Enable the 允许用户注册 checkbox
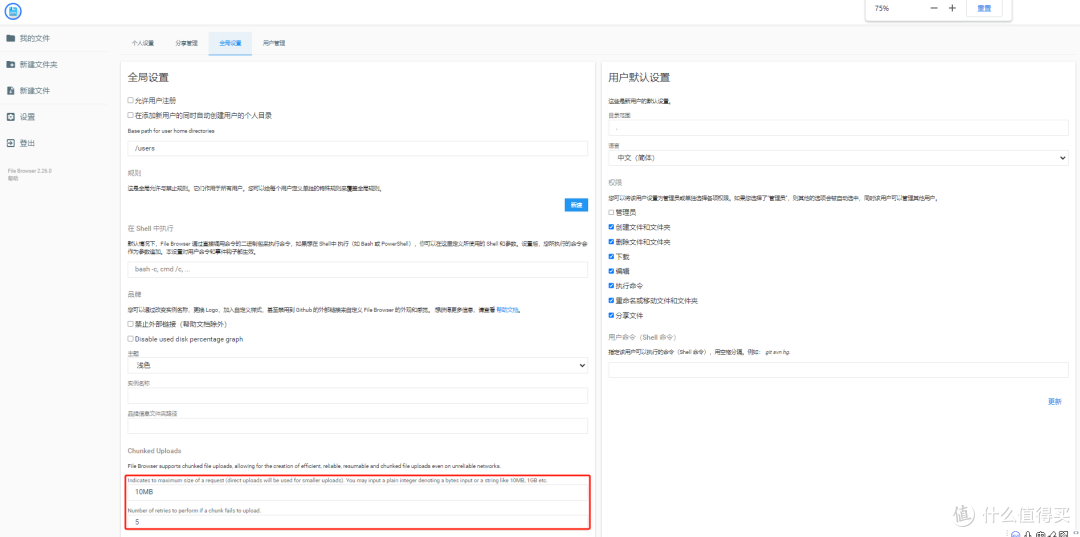 (130, 101)
